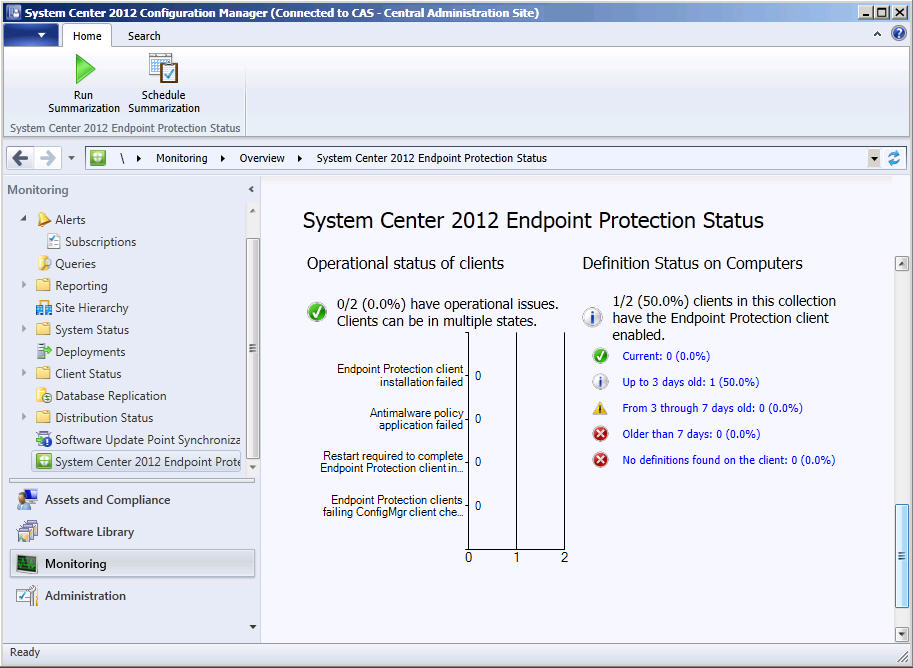Select the Queries folder icon
The height and width of the screenshot is (668, 913).
coord(44,263)
